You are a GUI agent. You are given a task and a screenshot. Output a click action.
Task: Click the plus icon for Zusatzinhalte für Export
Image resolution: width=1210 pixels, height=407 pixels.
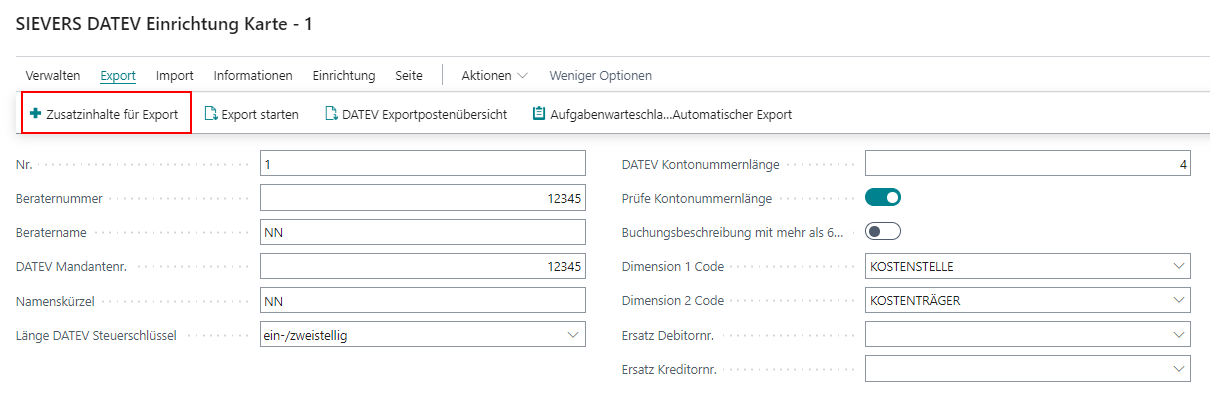pos(36,114)
